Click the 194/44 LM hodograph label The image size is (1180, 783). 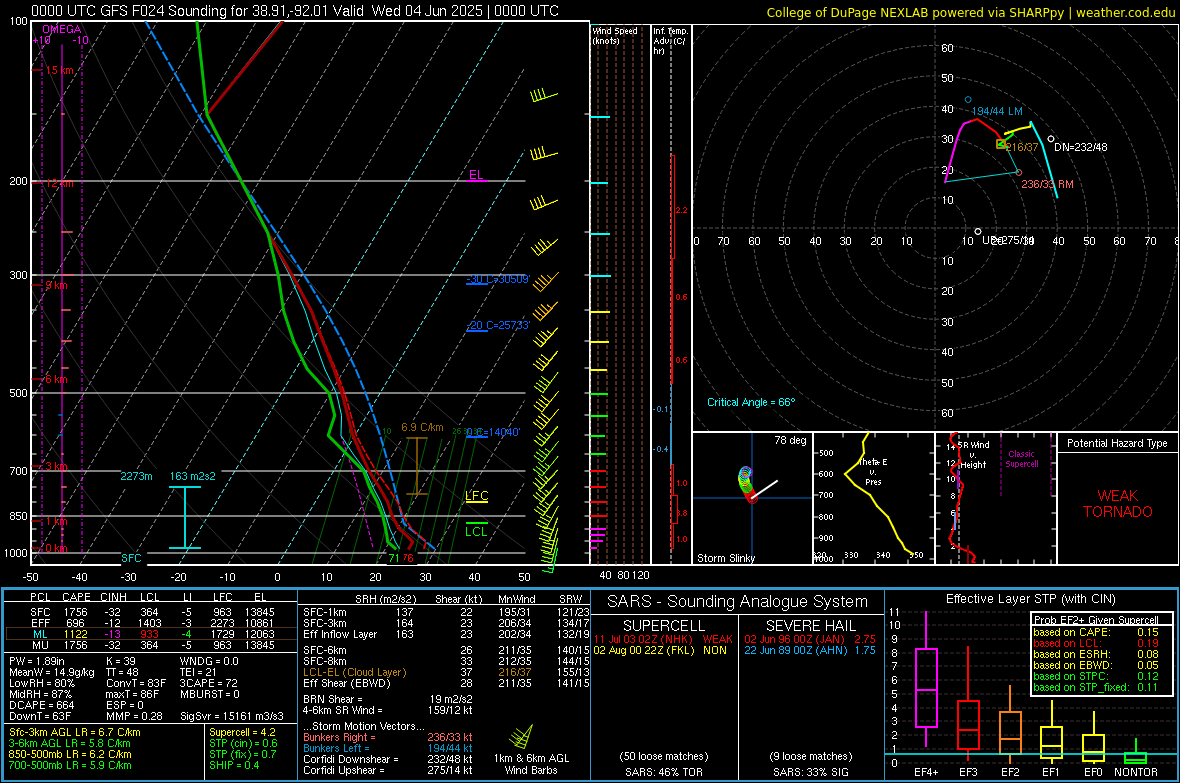[x=996, y=111]
